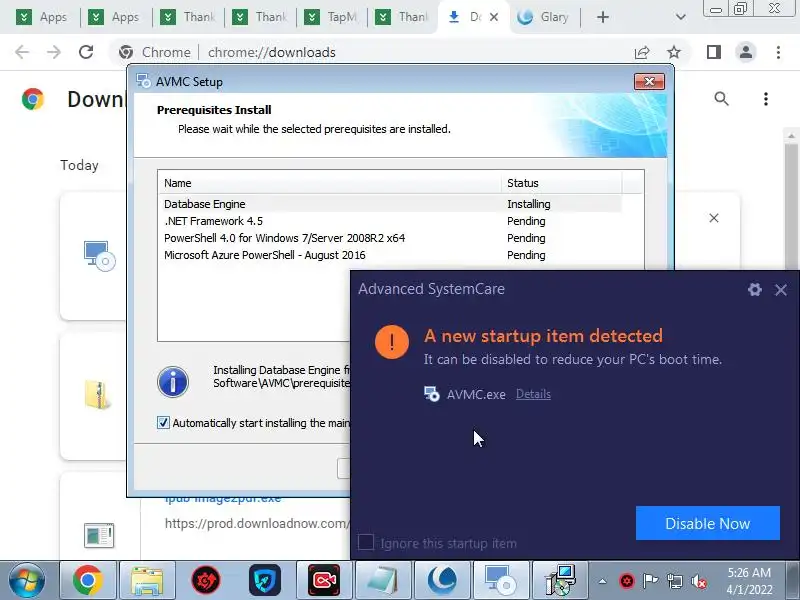Select .NET Framework 4.5 row
The image size is (800, 600).
390,221
